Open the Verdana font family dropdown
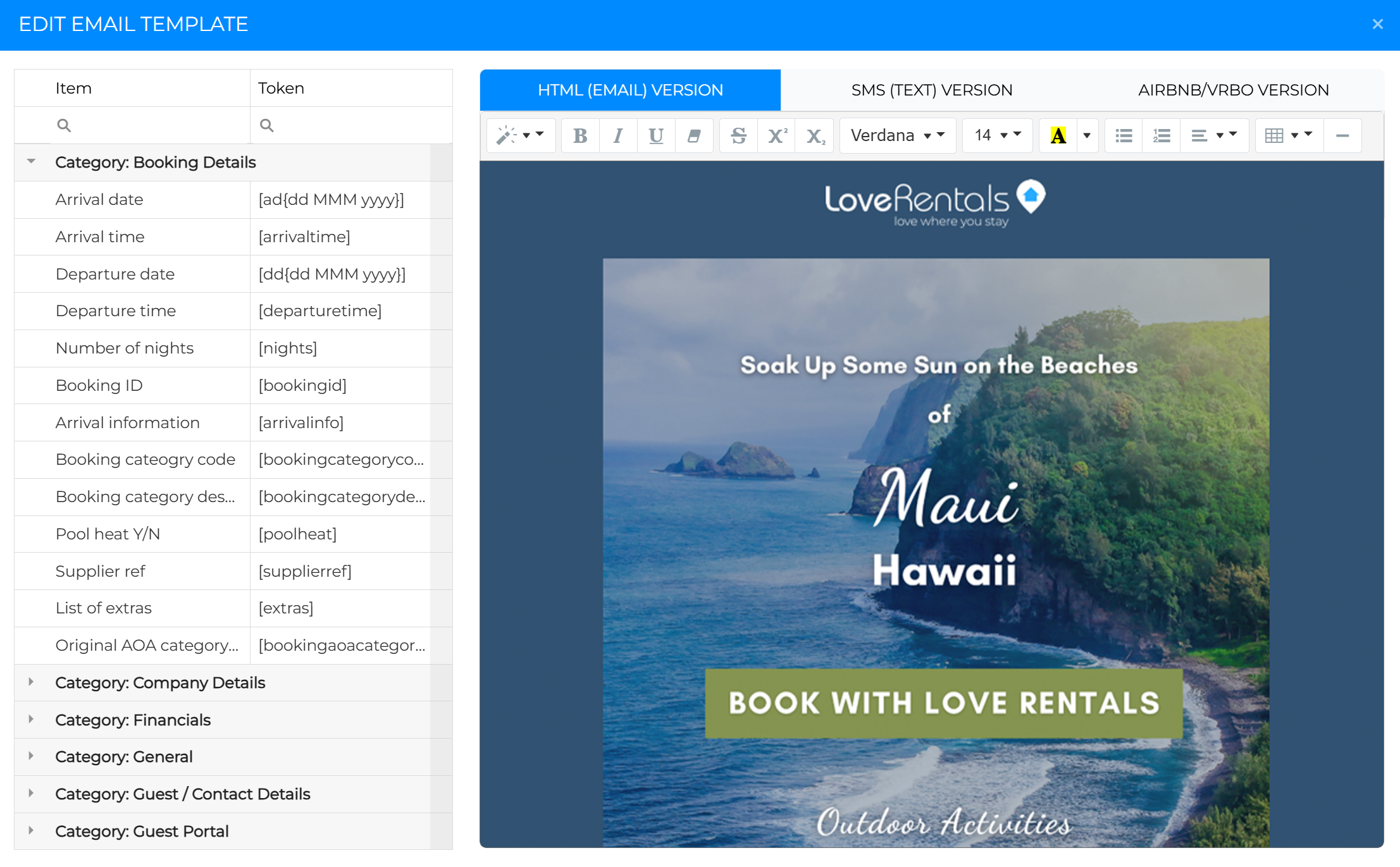The image size is (1400, 867). [x=897, y=135]
